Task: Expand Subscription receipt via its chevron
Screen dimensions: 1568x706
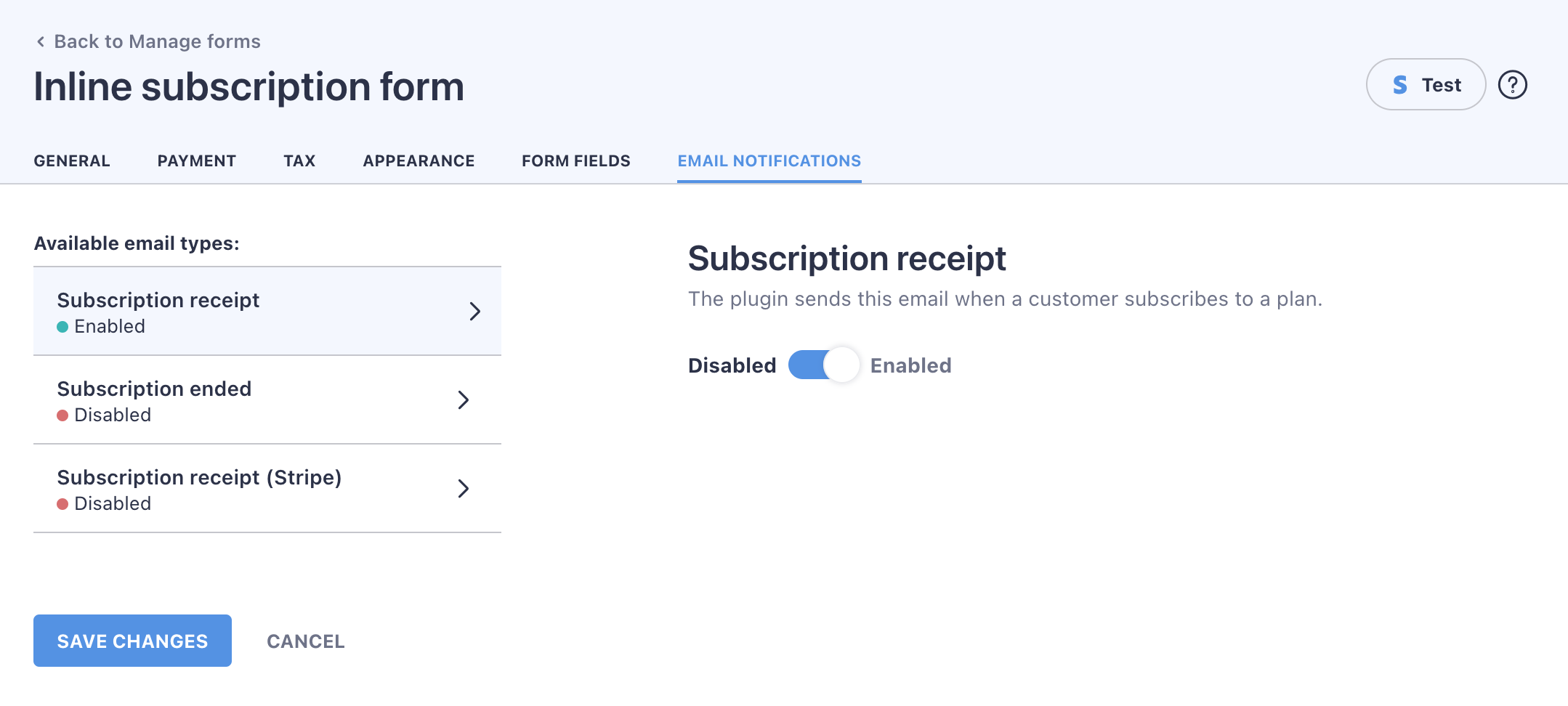Action: tap(474, 311)
